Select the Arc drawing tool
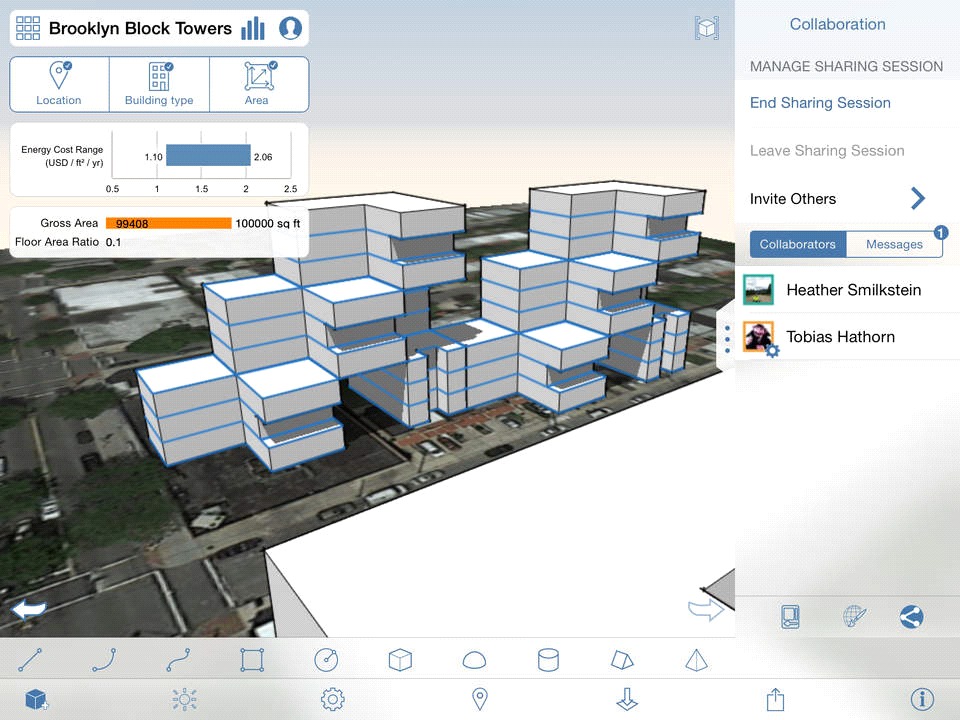 click(104, 660)
